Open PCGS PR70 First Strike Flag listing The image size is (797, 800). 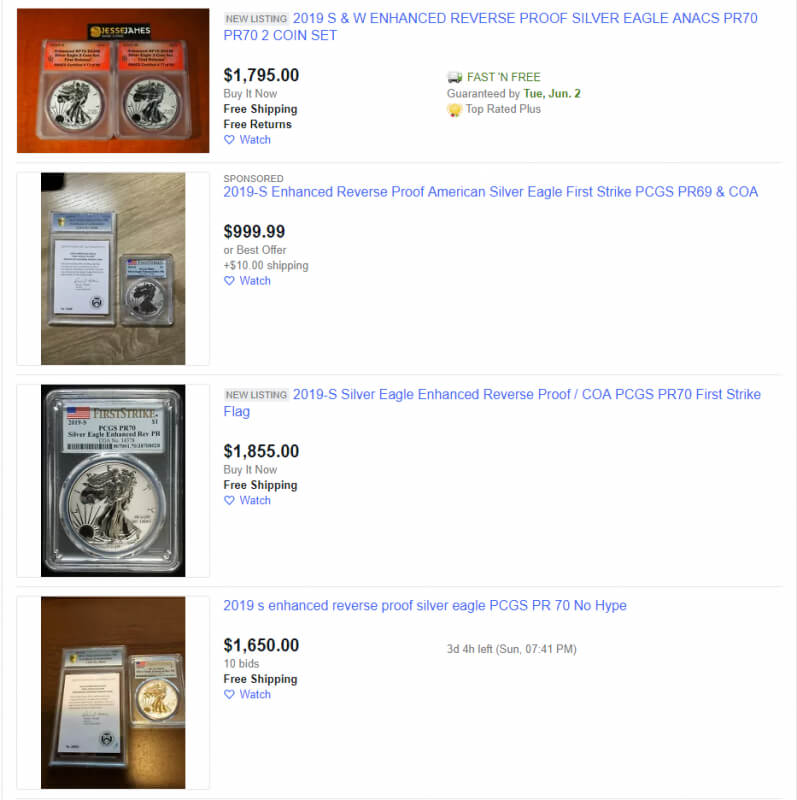click(x=492, y=403)
